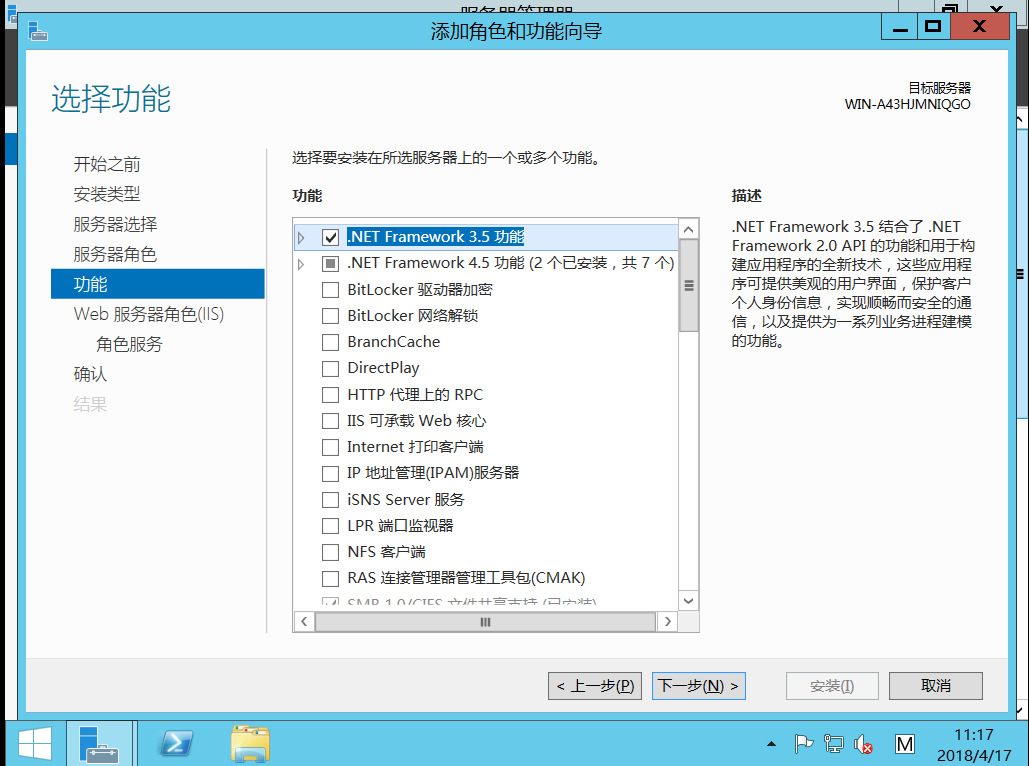Click 上一步(P) button
Screen dimensions: 1029x766
pos(595,686)
